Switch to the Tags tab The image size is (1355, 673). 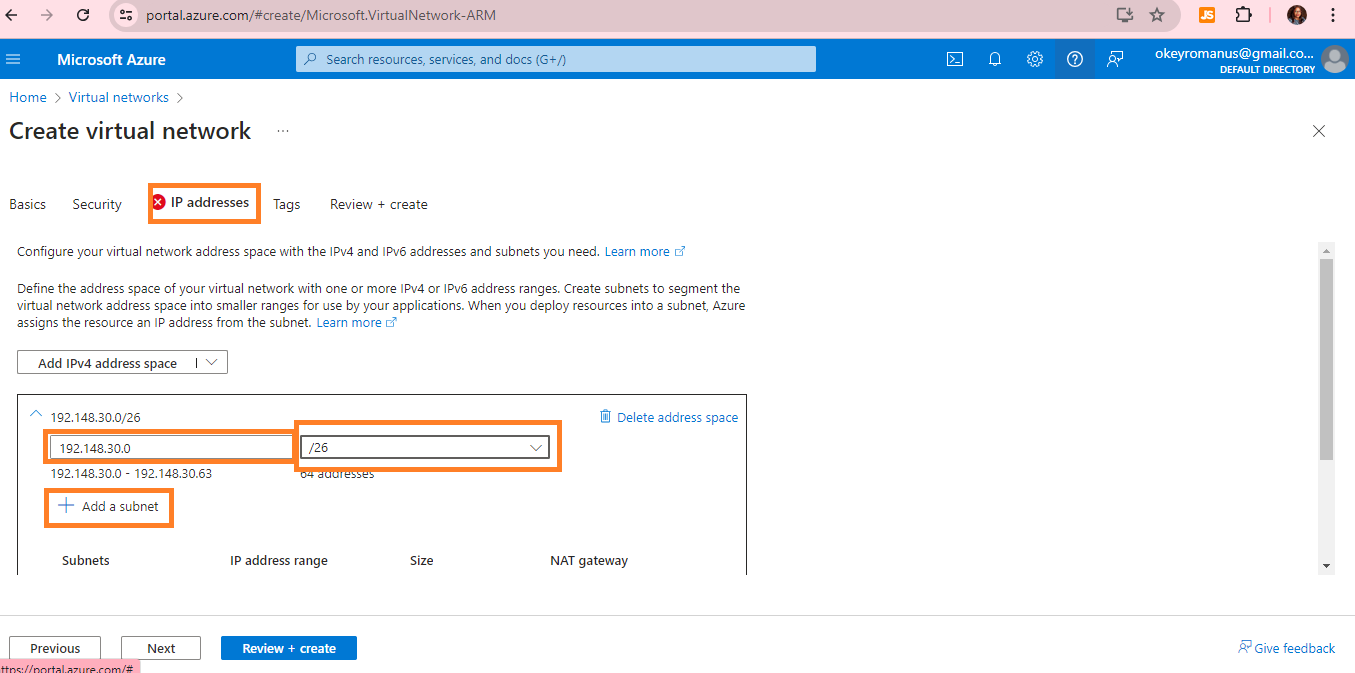(287, 204)
